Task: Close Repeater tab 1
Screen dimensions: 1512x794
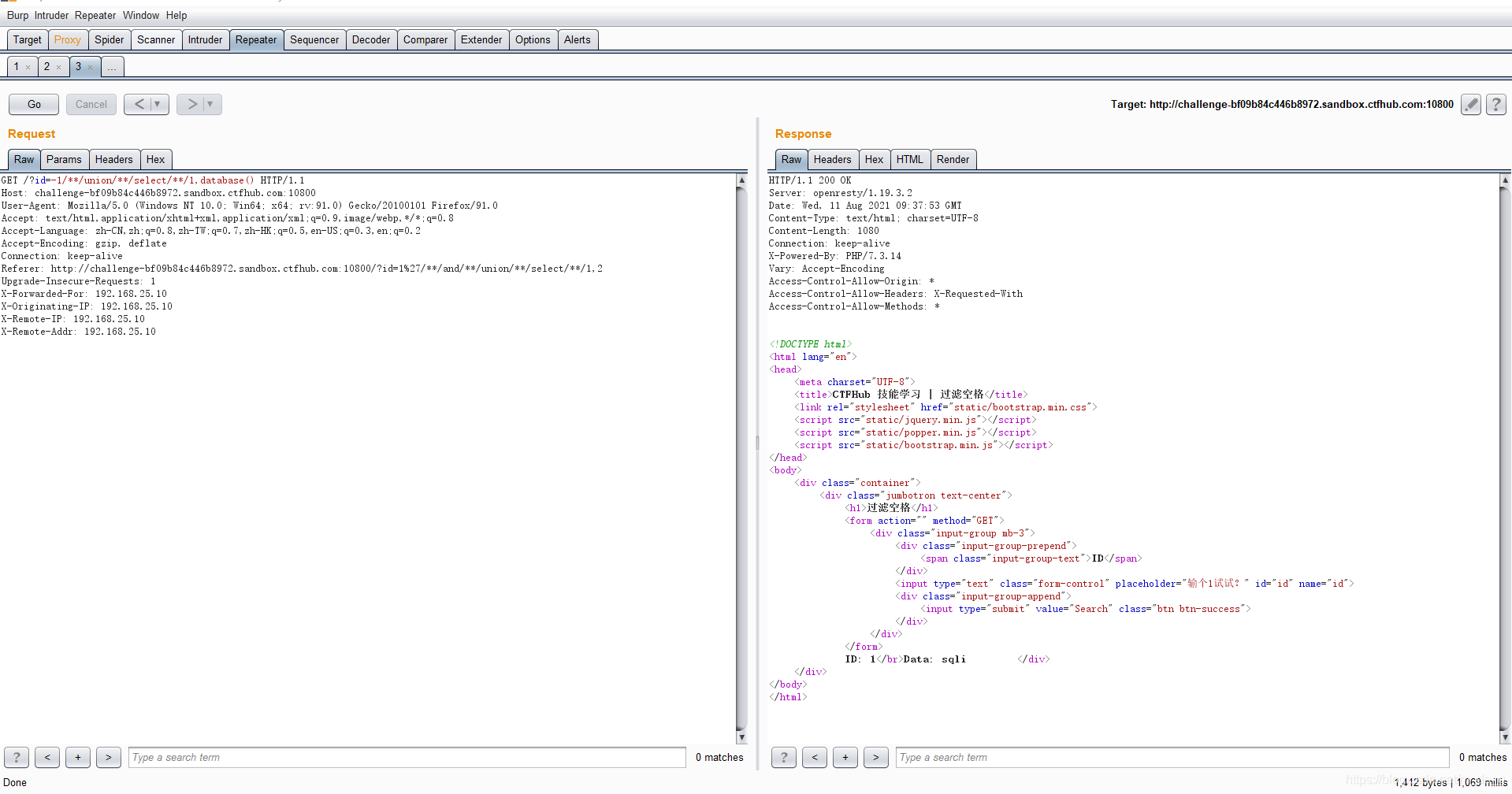Action: click(28, 67)
